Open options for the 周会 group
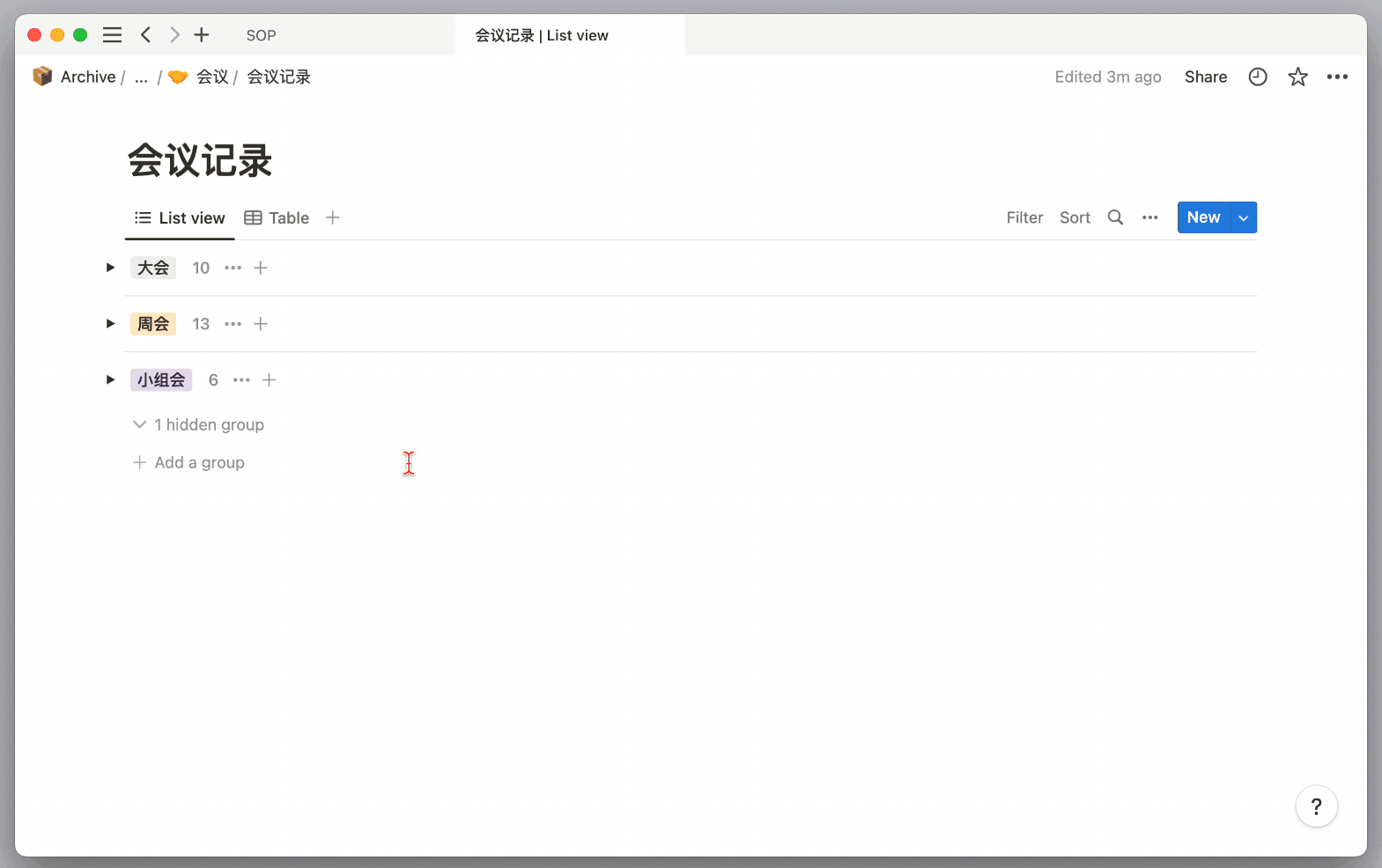 [233, 324]
